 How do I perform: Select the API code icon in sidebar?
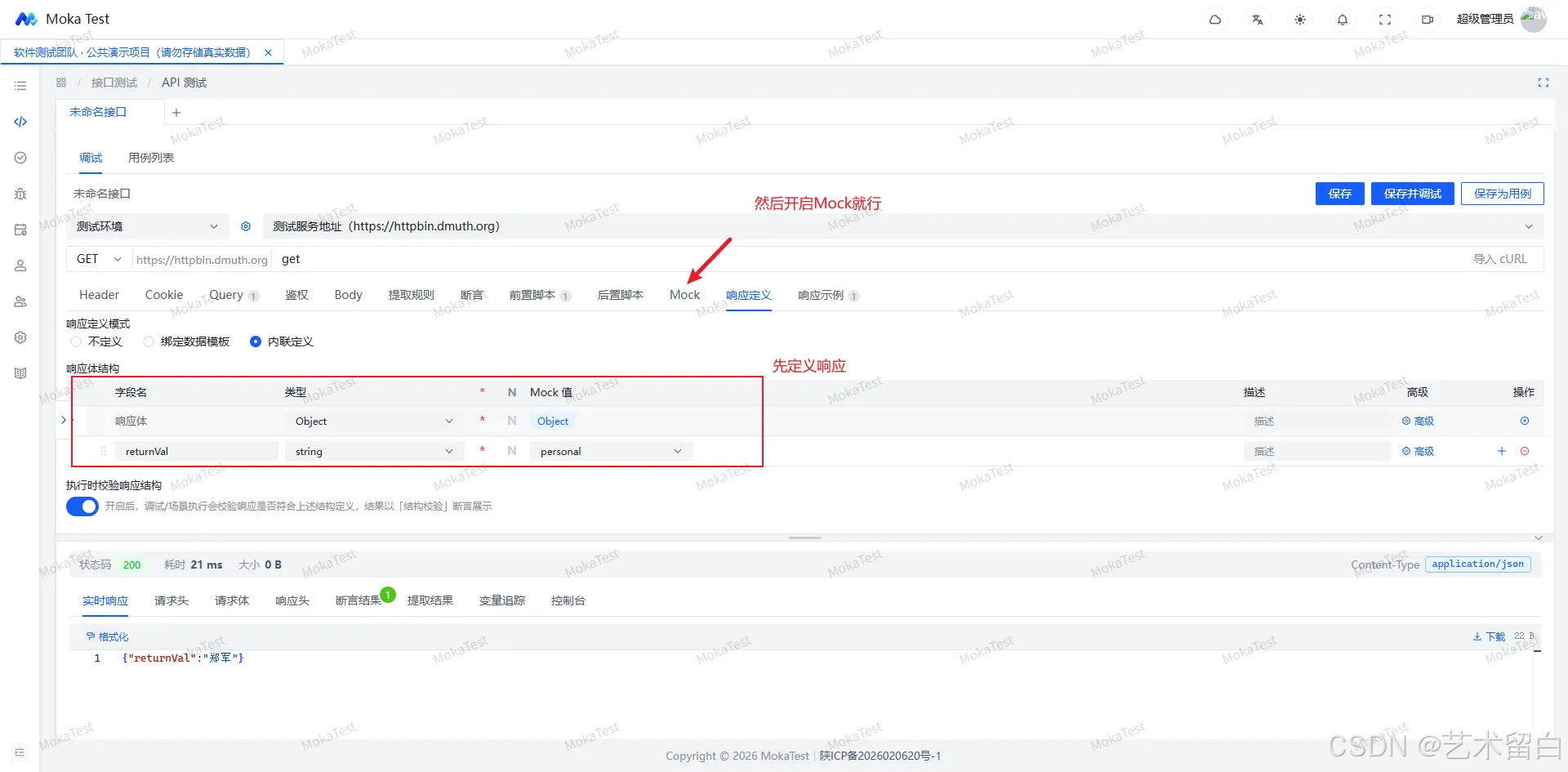(x=20, y=122)
